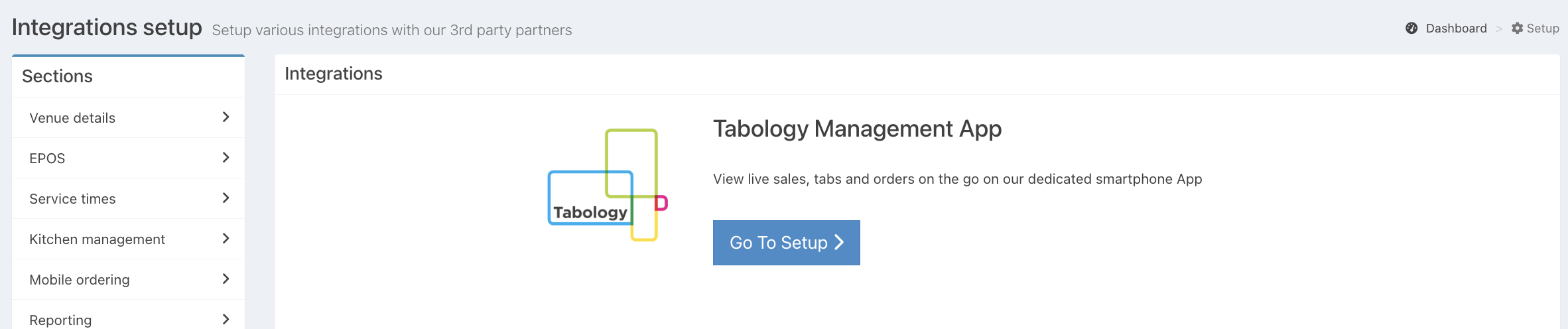Open the Reporting section

(60, 320)
